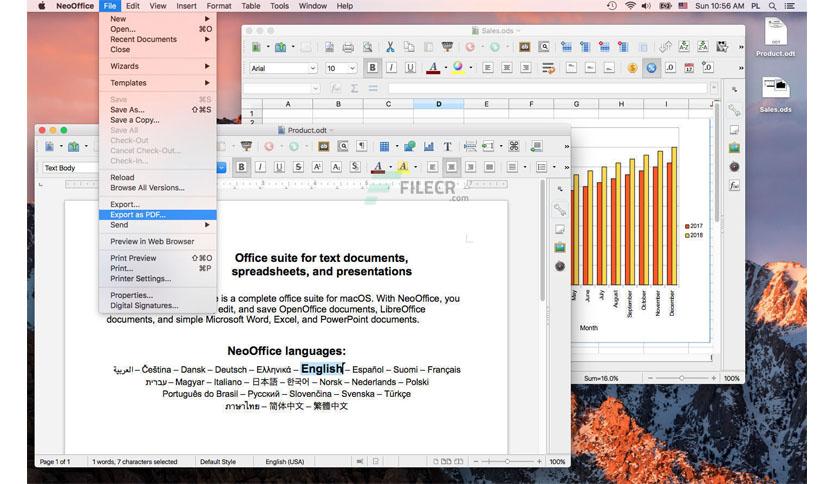Toggle Italic in Product.odt toolbar
This screenshot has height=484, width=836.
click(x=260, y=167)
